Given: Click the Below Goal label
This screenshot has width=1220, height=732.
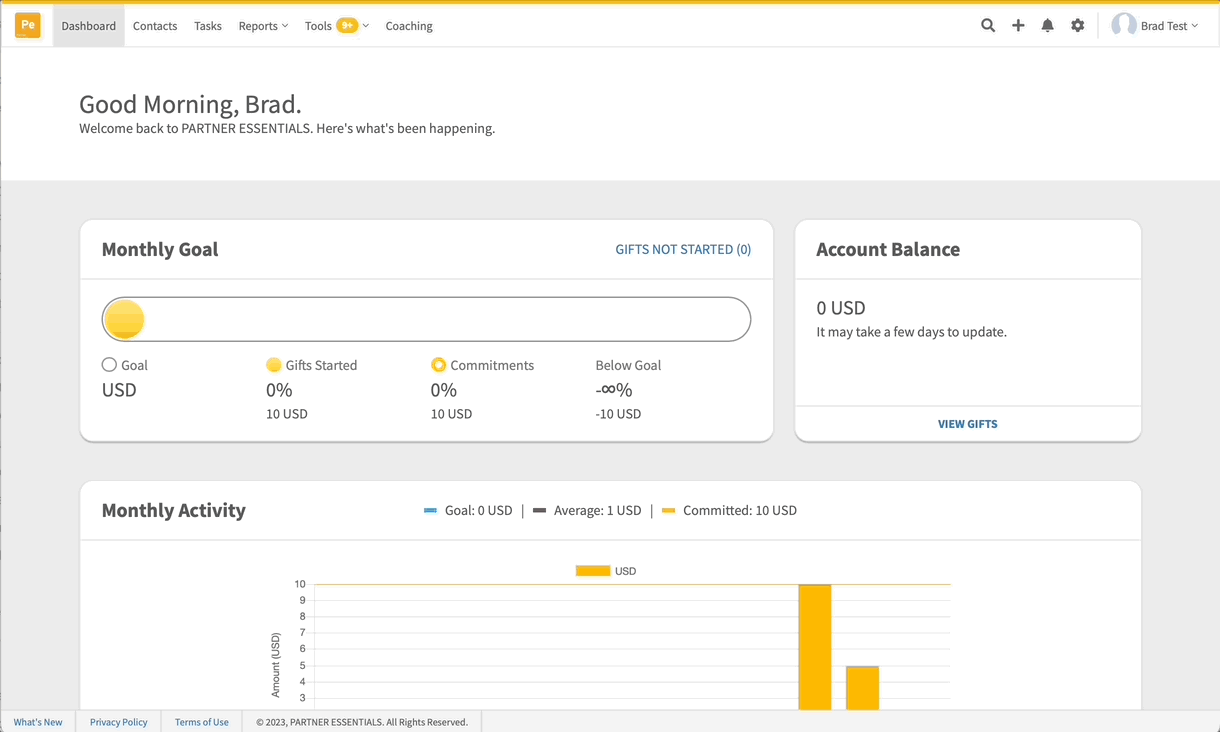Looking at the screenshot, I should tap(628, 365).
